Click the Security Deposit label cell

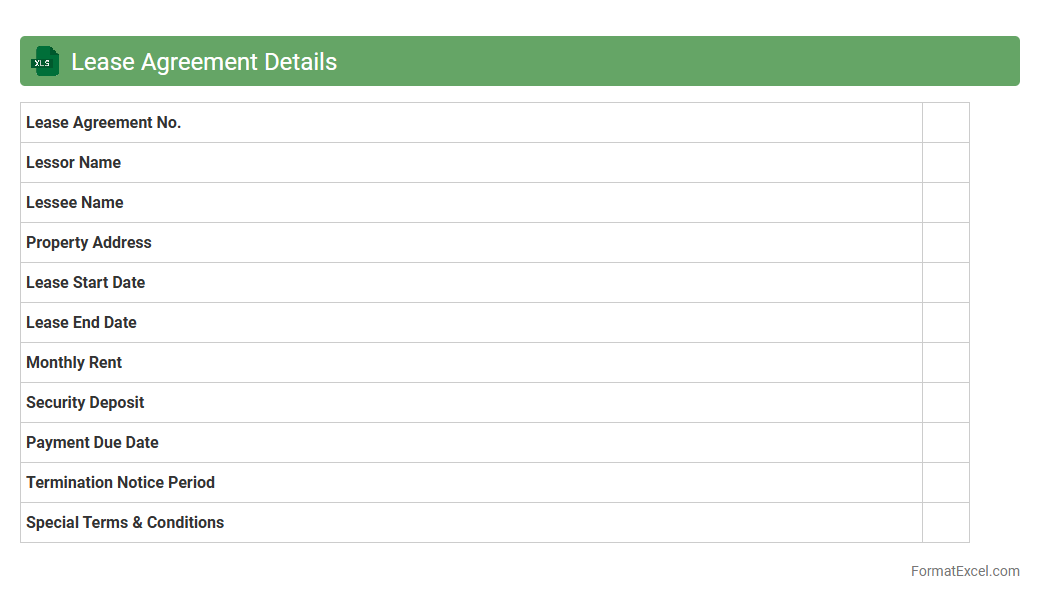85,402
